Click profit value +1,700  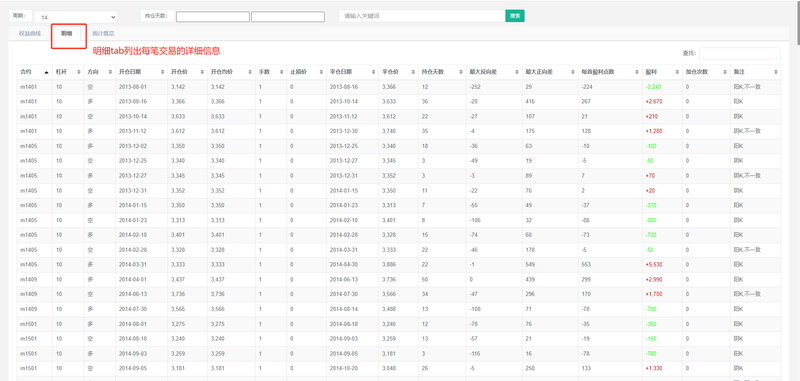pyautogui.click(x=654, y=294)
